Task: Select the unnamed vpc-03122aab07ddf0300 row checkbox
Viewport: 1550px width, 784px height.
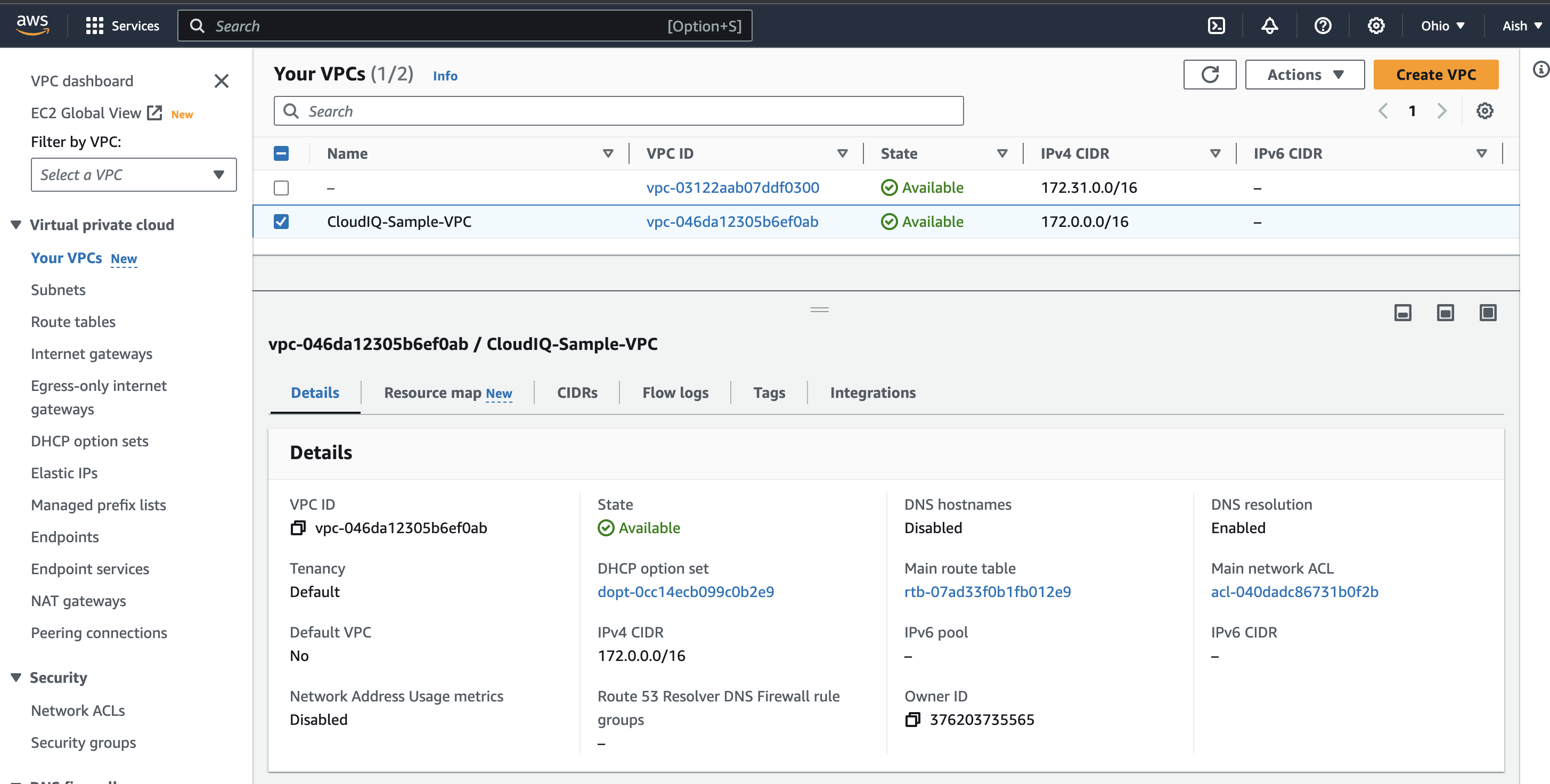Action: (x=281, y=187)
